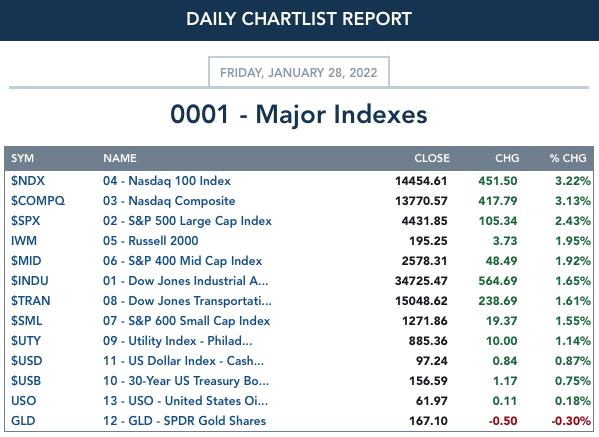The width and height of the screenshot is (599, 437).
Task: Sort by the NAME column header
Action: 120,158
